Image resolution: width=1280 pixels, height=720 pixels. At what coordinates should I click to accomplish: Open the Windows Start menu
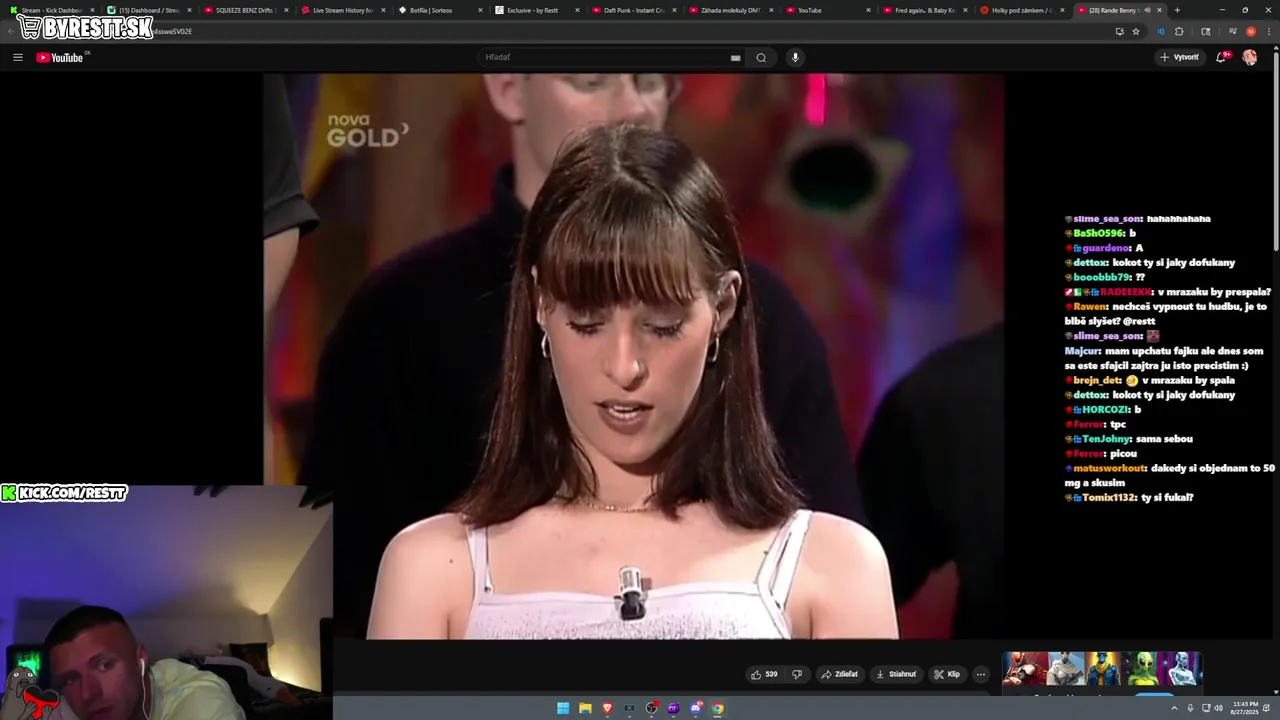563,708
